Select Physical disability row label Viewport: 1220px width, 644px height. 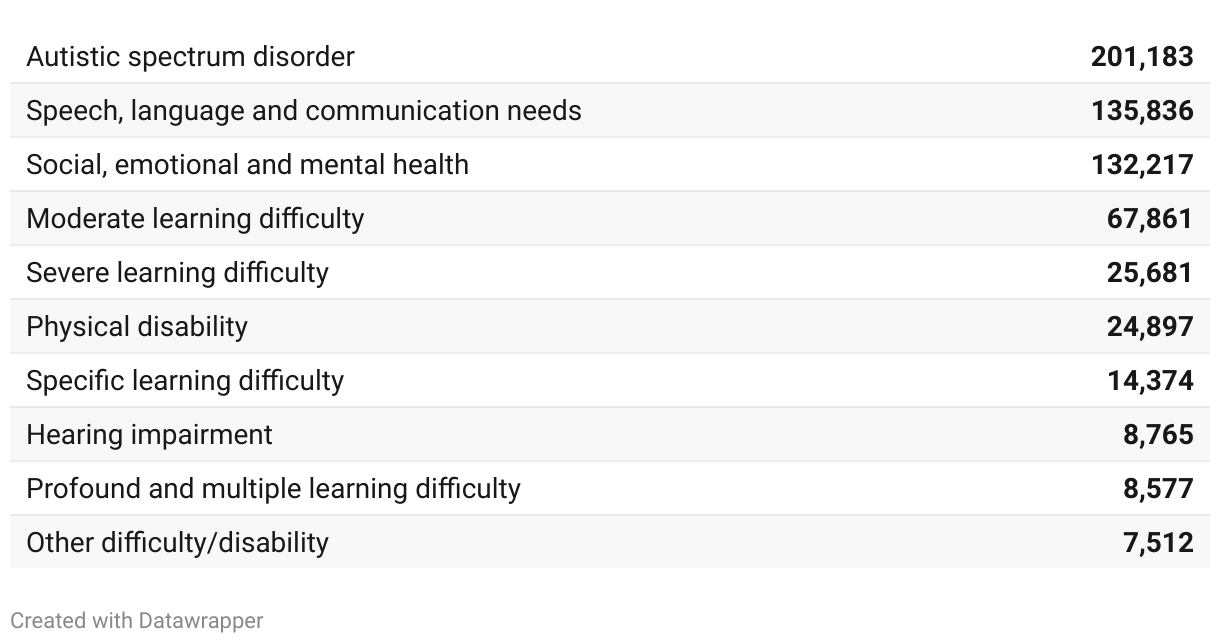click(137, 327)
